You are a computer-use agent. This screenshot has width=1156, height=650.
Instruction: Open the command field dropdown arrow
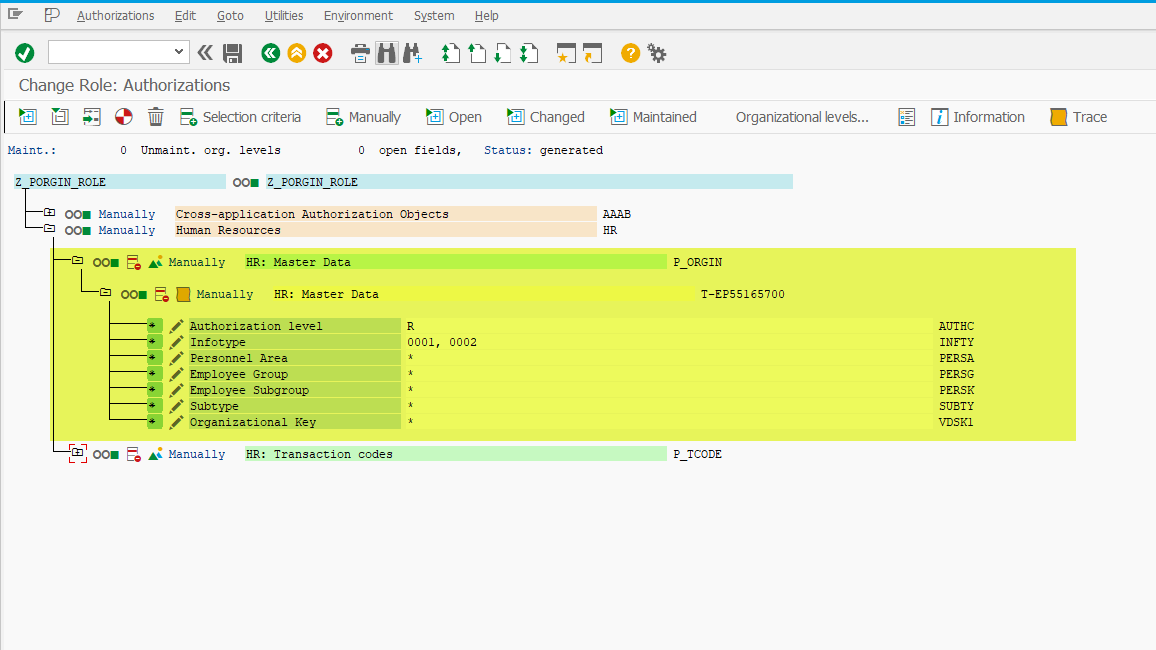pyautogui.click(x=178, y=52)
